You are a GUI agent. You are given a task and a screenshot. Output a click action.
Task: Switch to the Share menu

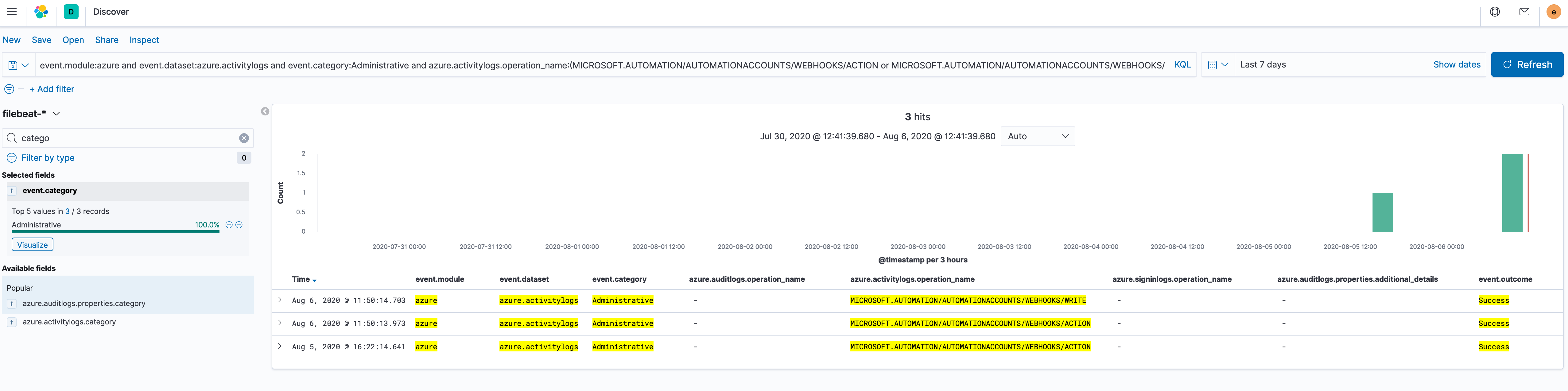pyautogui.click(x=107, y=40)
